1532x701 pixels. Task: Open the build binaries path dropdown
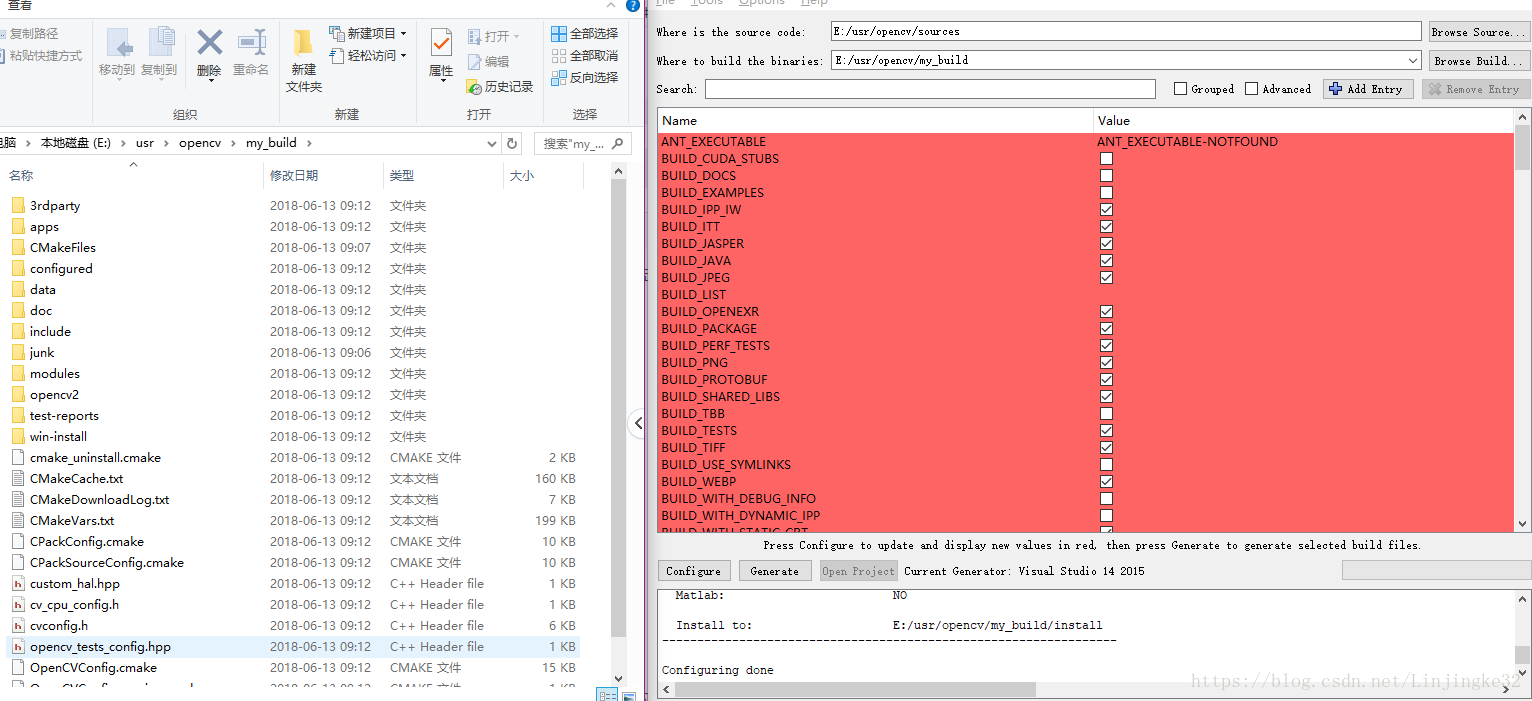1412,60
